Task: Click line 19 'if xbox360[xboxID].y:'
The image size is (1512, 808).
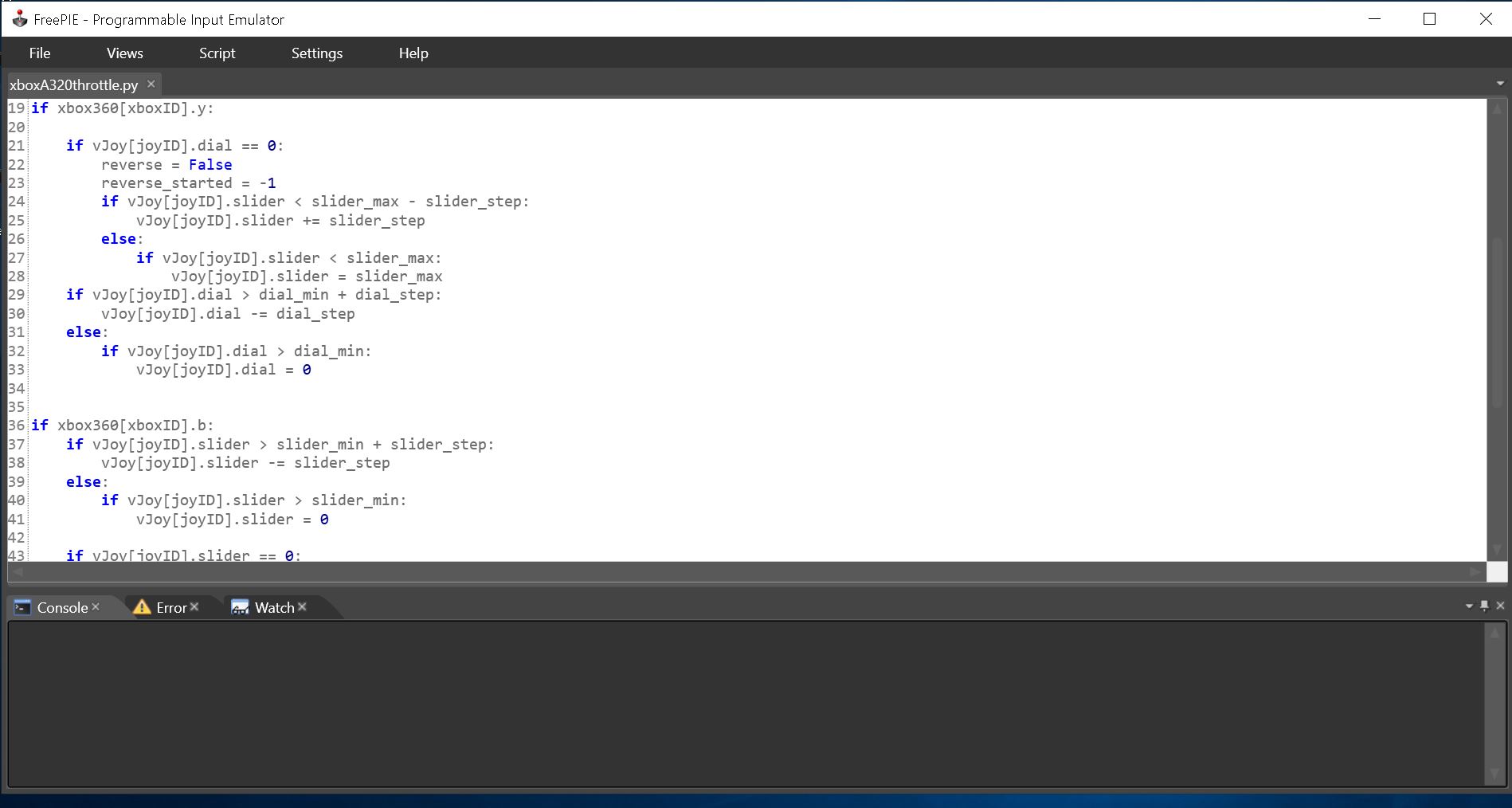Action: (123, 108)
